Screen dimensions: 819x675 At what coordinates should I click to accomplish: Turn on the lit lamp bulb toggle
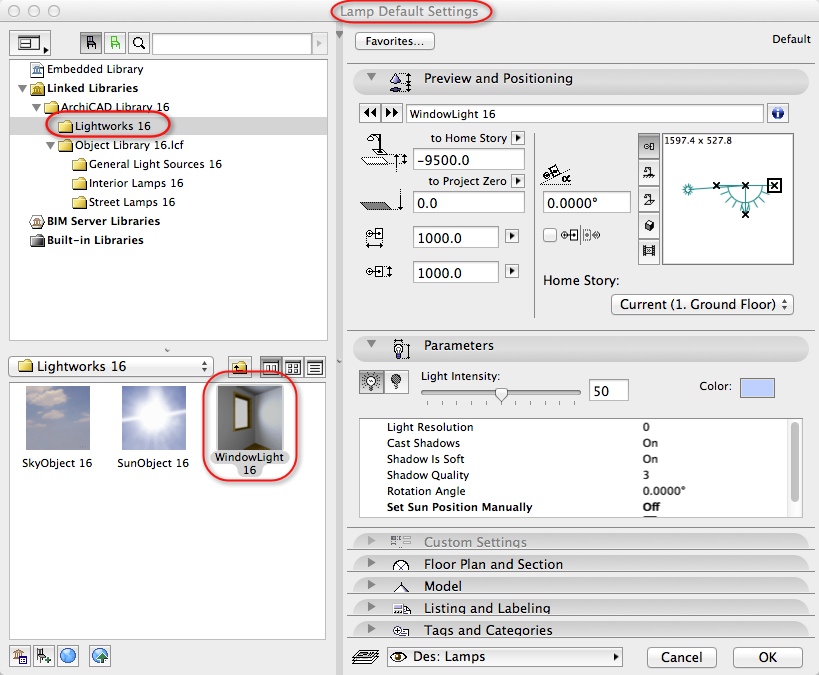pos(371,382)
